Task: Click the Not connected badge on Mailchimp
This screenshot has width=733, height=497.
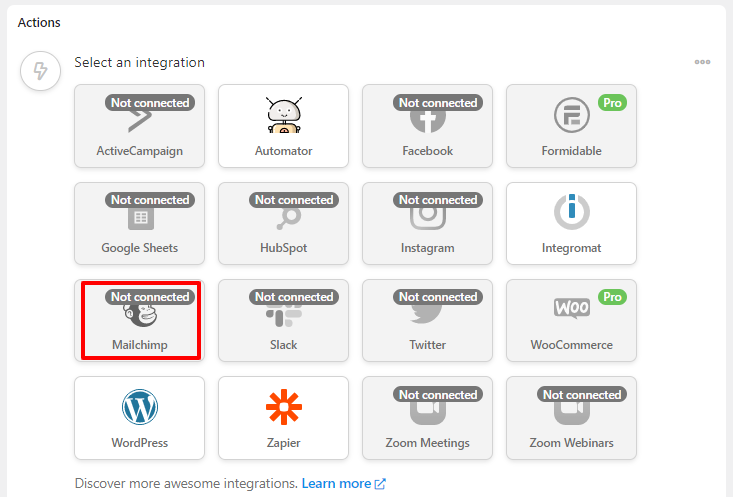Action: (150, 296)
